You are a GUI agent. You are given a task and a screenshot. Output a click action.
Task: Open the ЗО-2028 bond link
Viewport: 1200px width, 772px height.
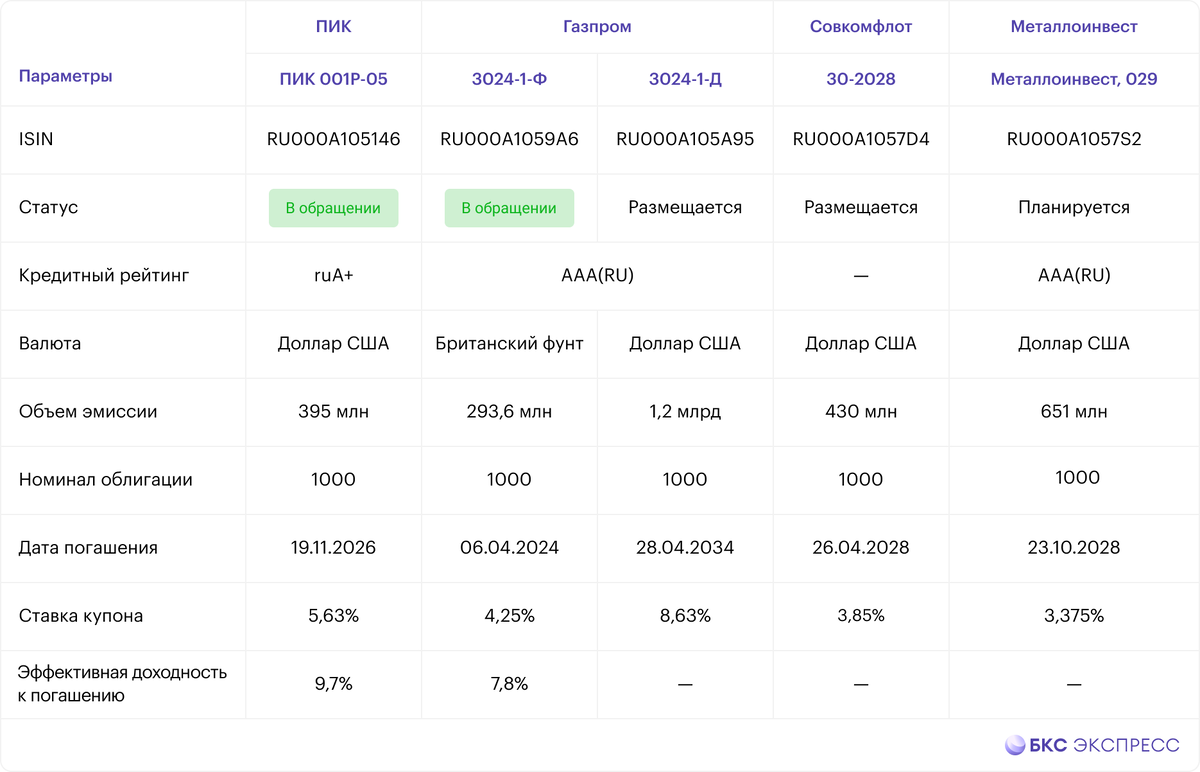(x=861, y=79)
